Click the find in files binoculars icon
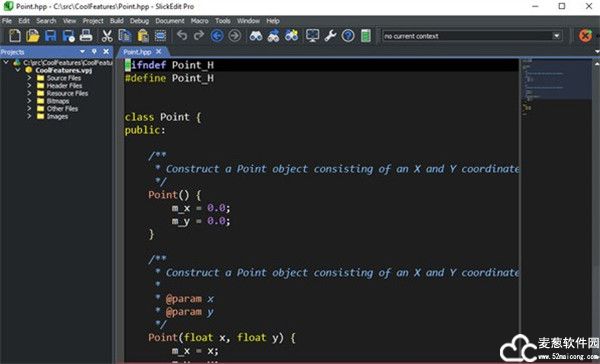 [291, 36]
